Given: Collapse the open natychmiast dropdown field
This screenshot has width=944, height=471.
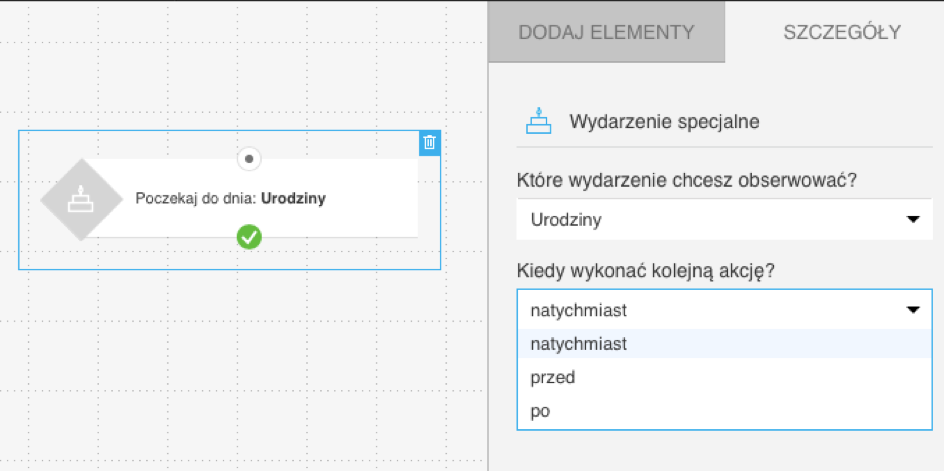Looking at the screenshot, I should click(x=716, y=310).
